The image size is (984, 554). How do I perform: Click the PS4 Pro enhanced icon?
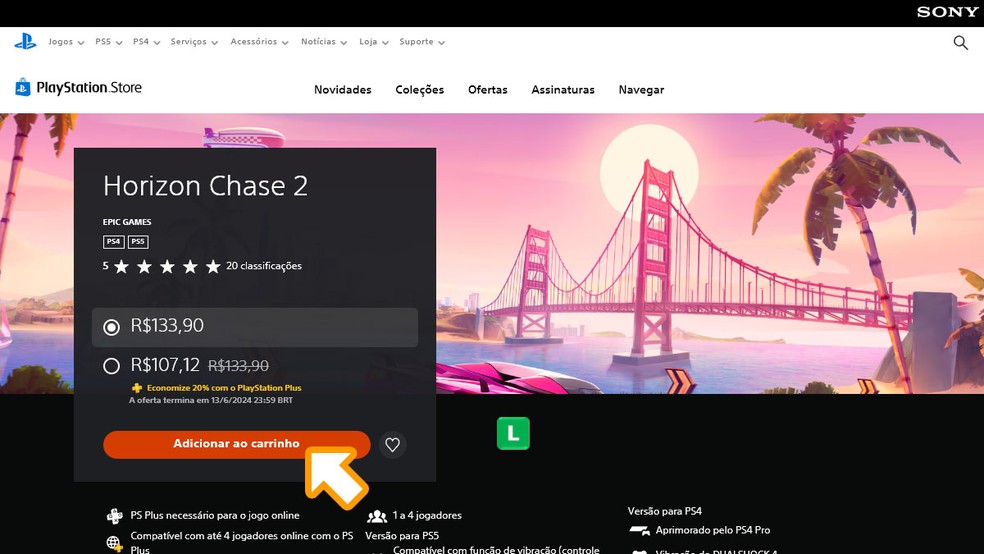click(639, 531)
